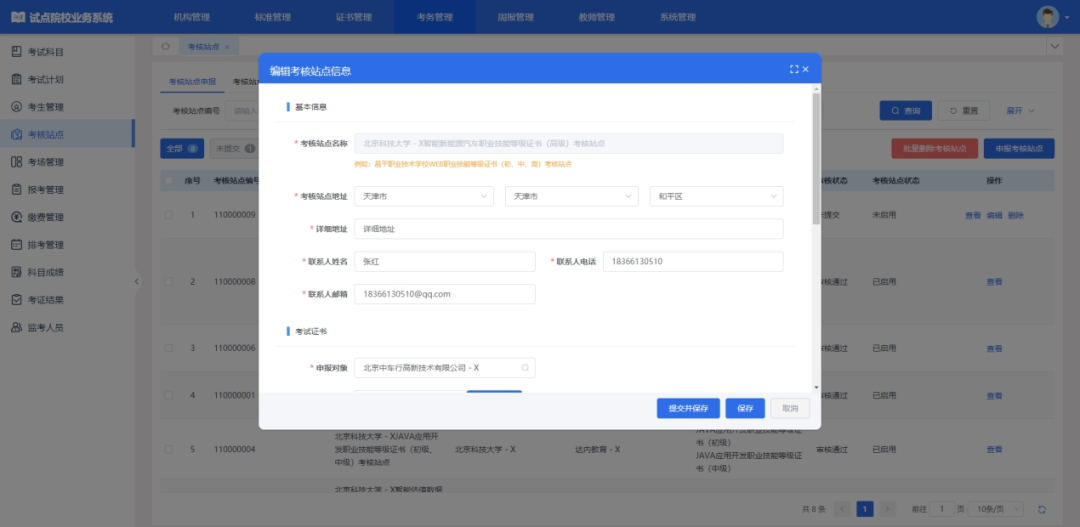1080x527 pixels.
Task: Tick the checkbox for row 110000004
Action: click(x=169, y=449)
